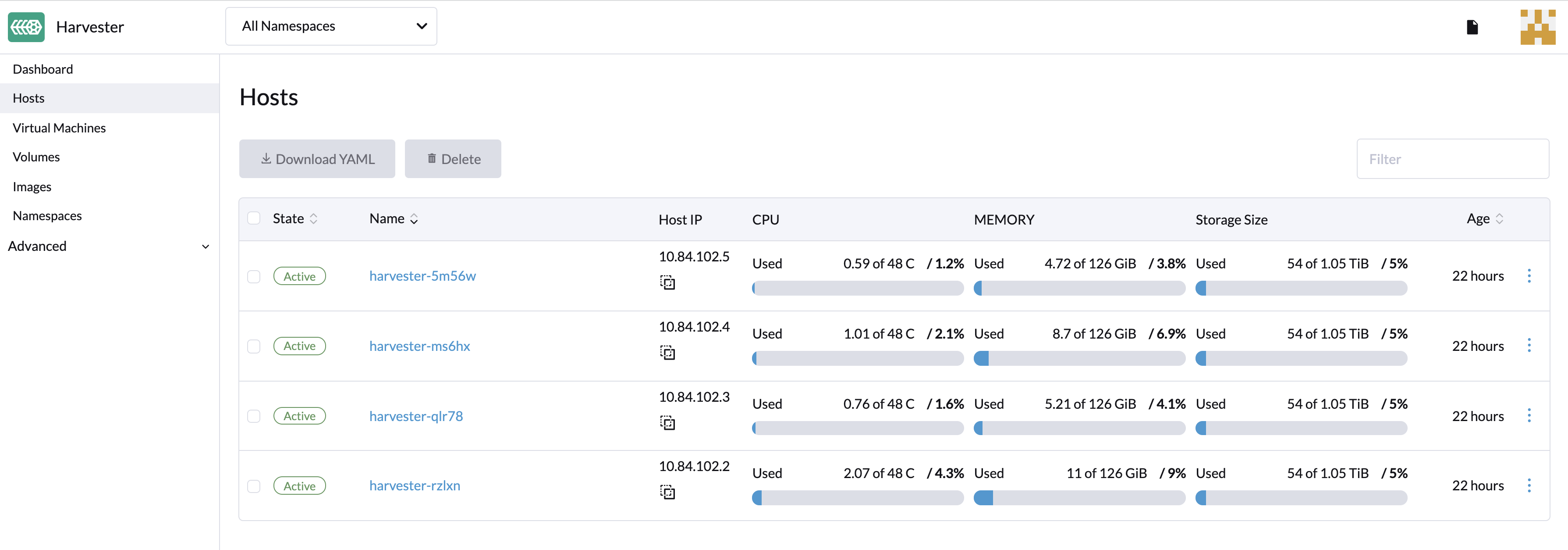Viewport: 1568px width, 550px height.
Task: Open host harvester-rzlxn details
Action: [x=415, y=486]
